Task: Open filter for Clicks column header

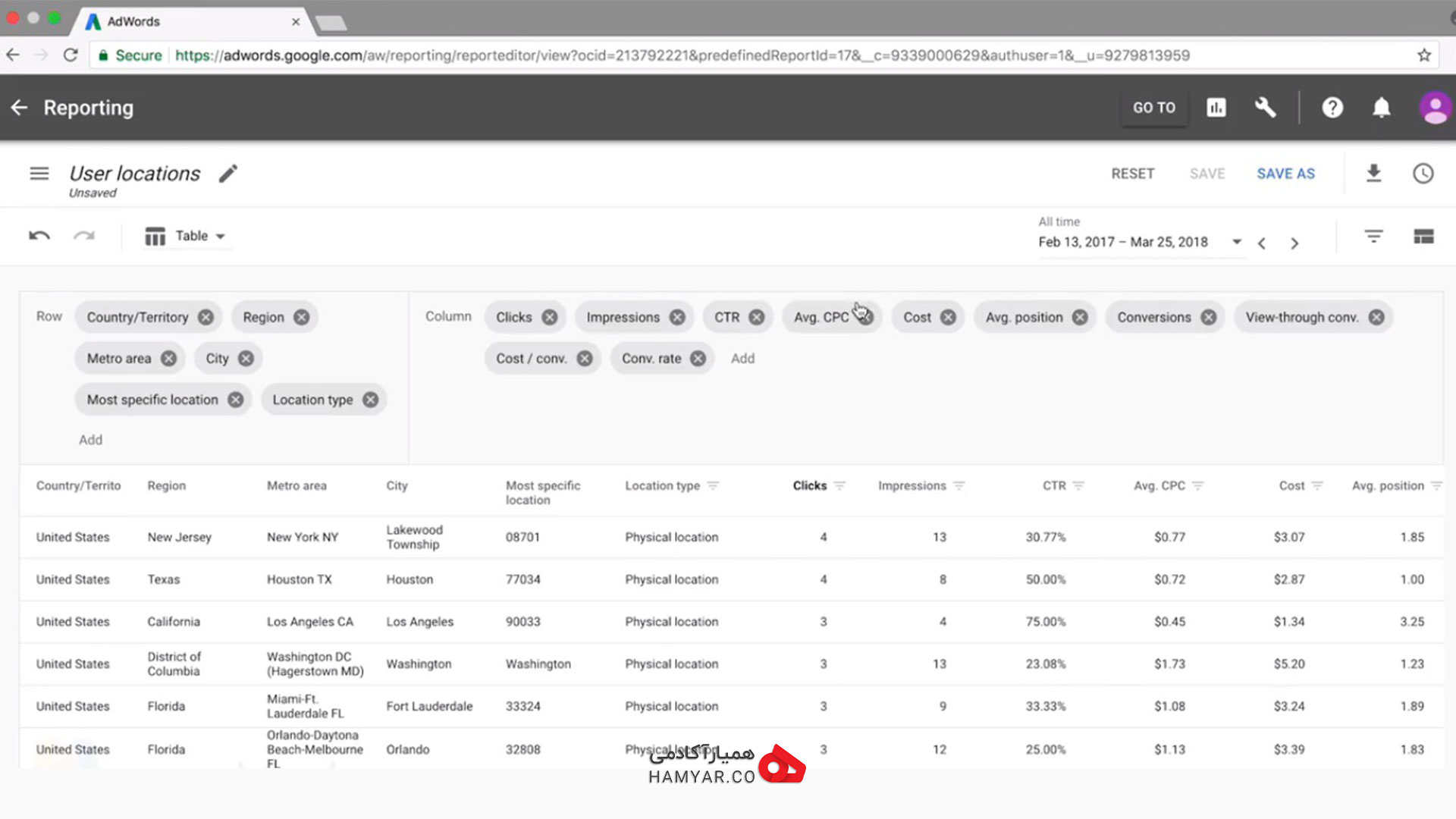Action: coord(839,485)
